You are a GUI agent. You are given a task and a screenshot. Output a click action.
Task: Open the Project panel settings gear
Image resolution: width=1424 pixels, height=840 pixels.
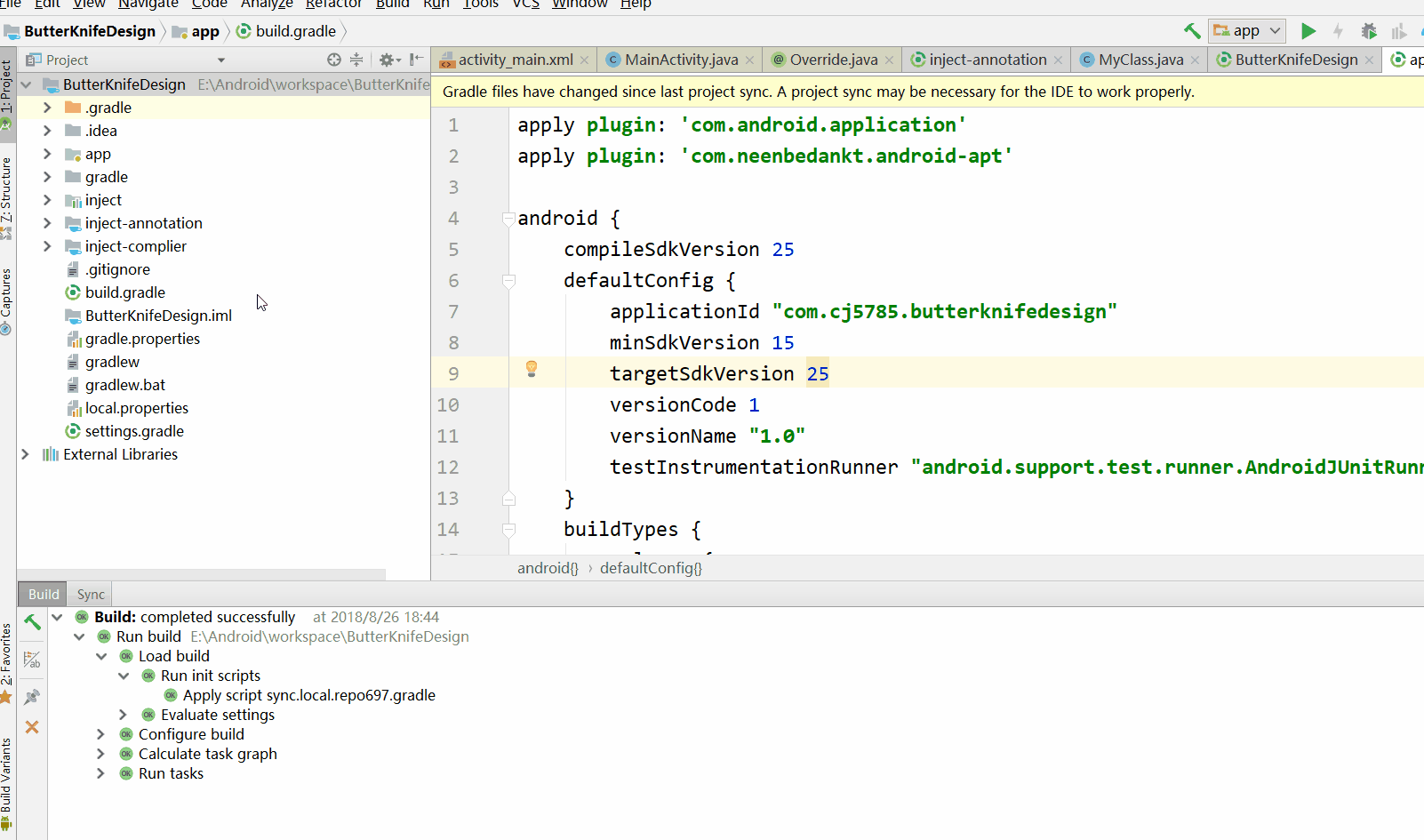[389, 60]
